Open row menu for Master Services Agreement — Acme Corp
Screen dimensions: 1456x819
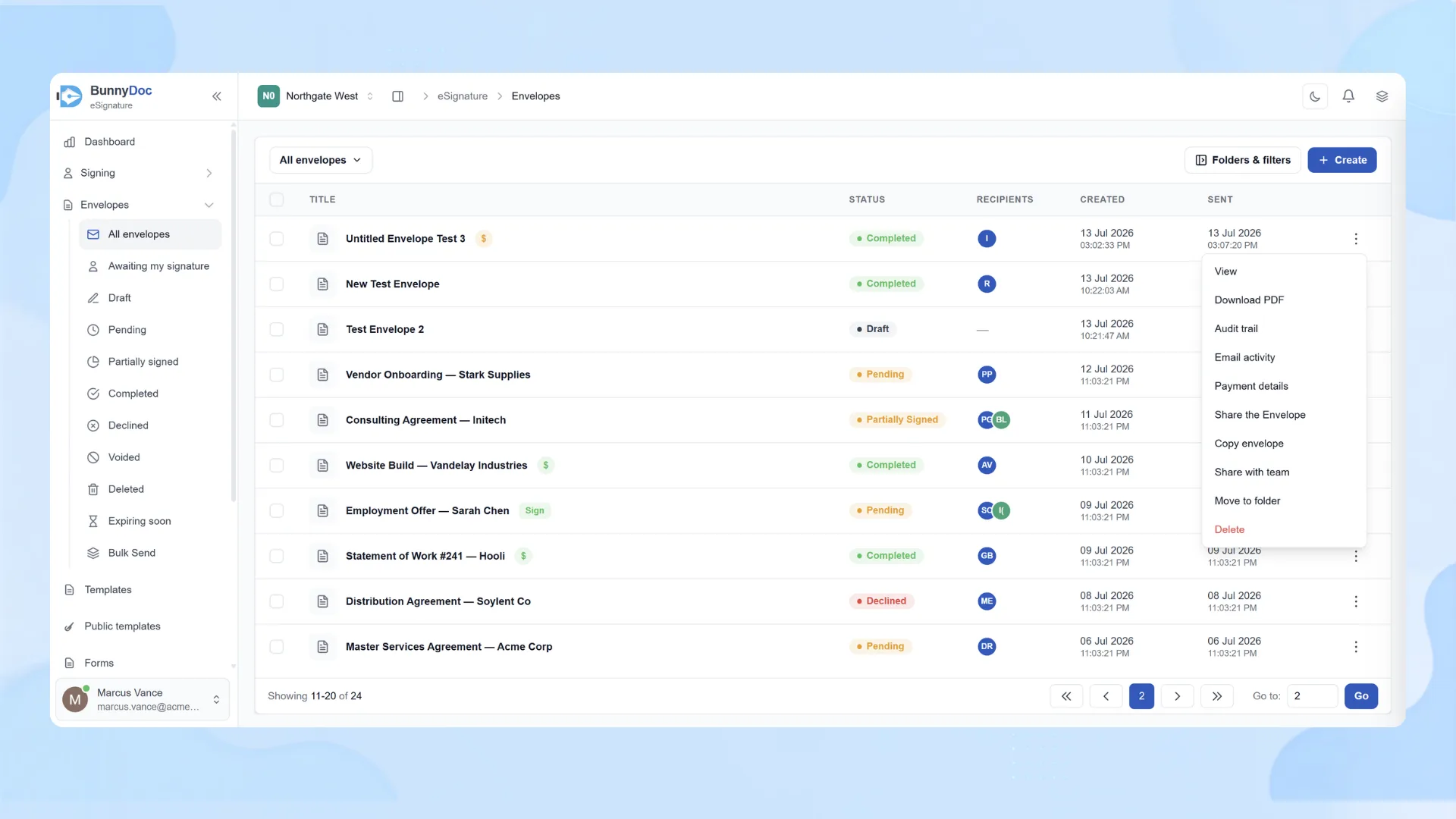(x=1356, y=647)
